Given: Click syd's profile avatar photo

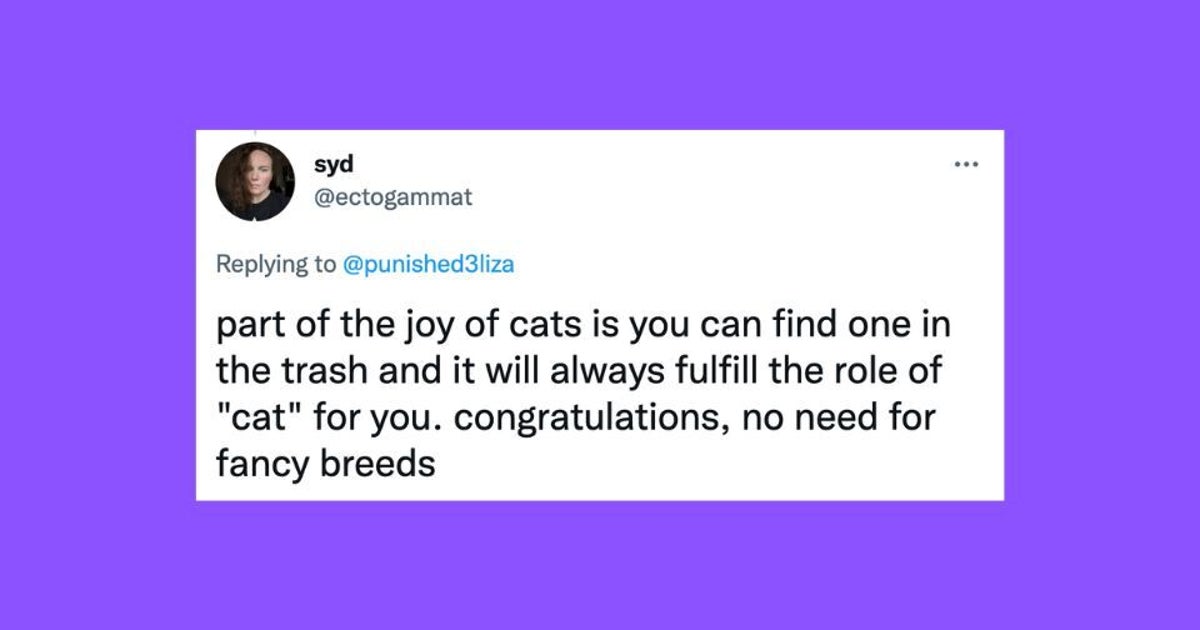Looking at the screenshot, I should [256, 182].
